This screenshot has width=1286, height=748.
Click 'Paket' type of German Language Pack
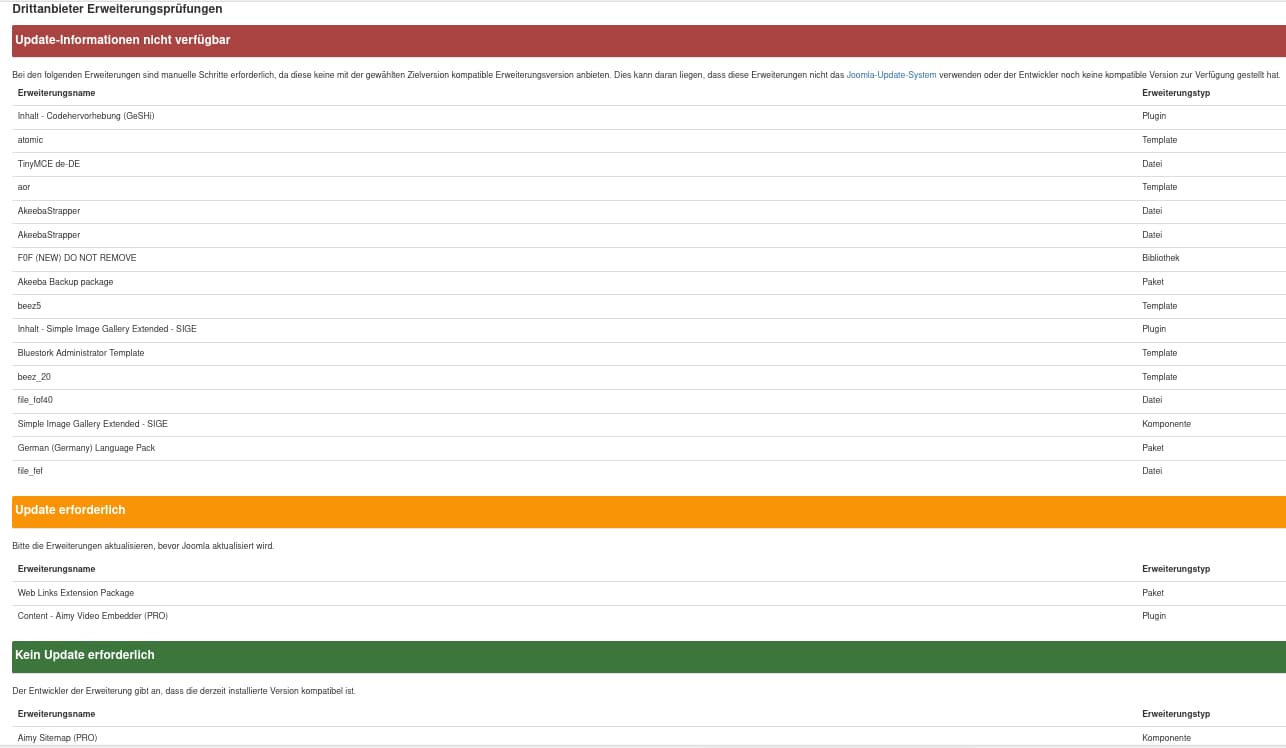click(x=1153, y=448)
